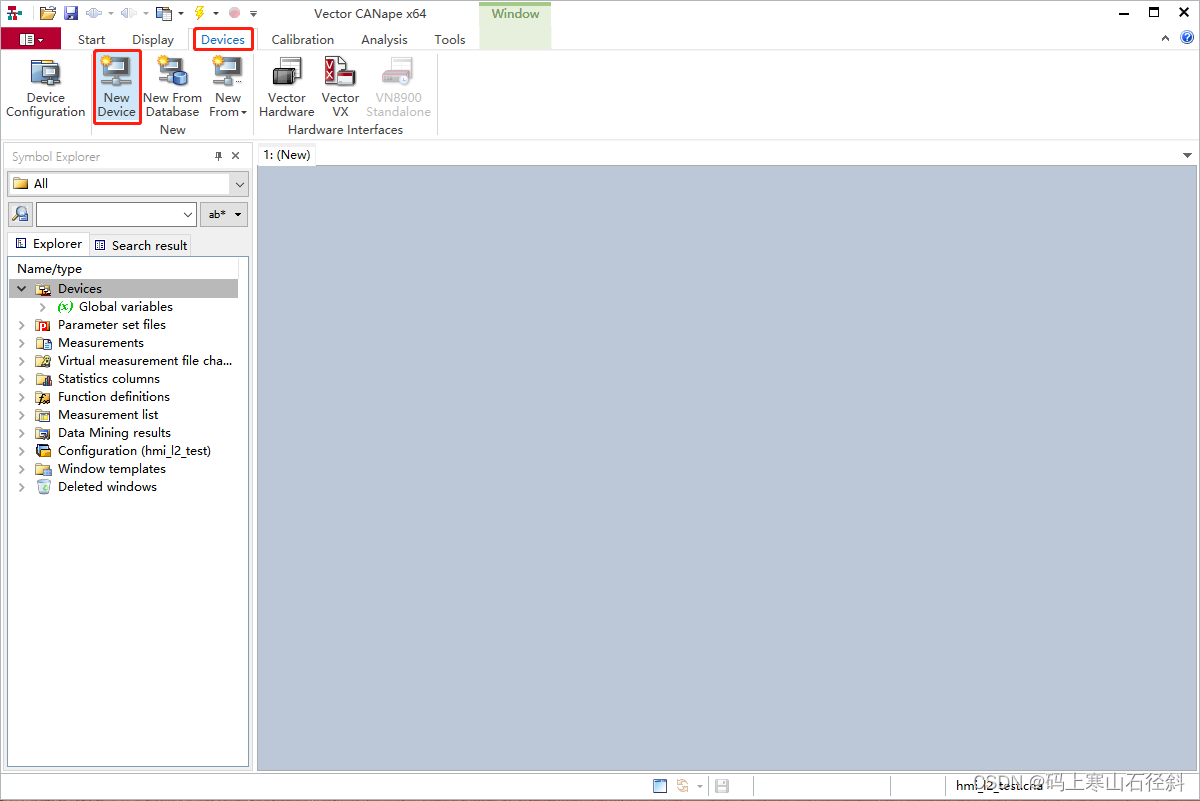
Task: Expand the Global variables node
Action: click(43, 307)
